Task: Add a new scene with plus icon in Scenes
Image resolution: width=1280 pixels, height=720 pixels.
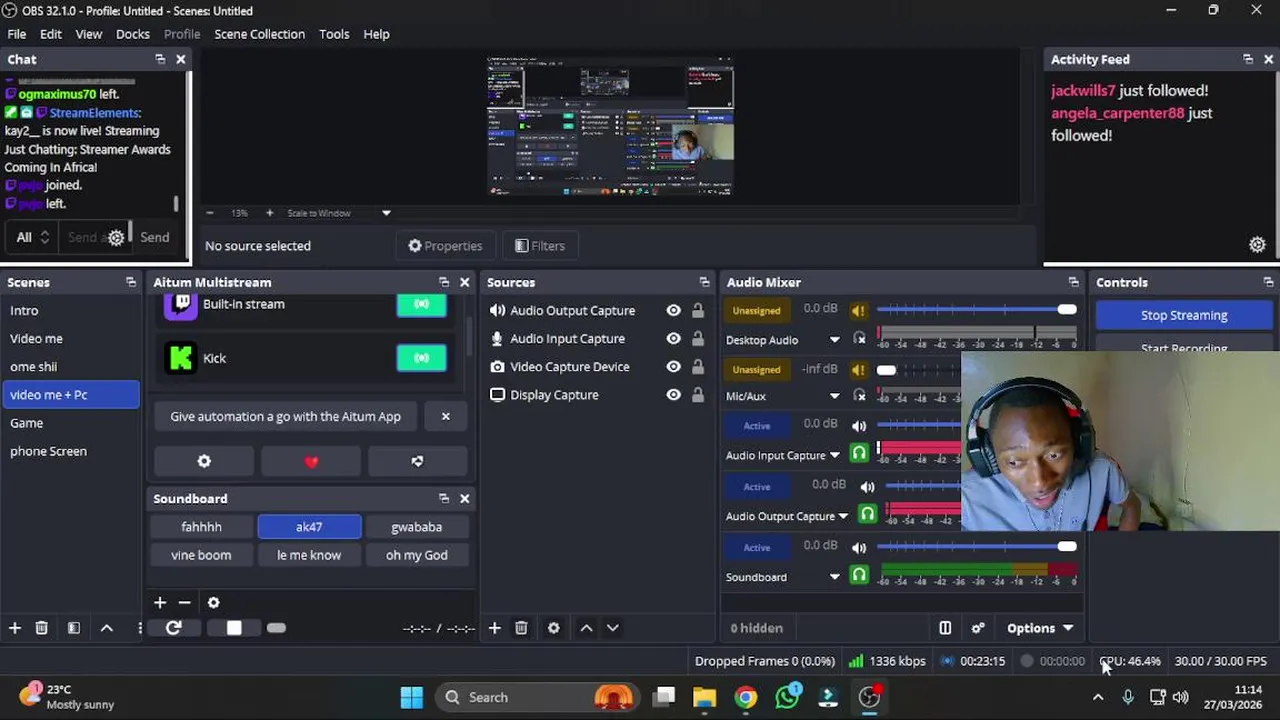Action: pos(15,628)
